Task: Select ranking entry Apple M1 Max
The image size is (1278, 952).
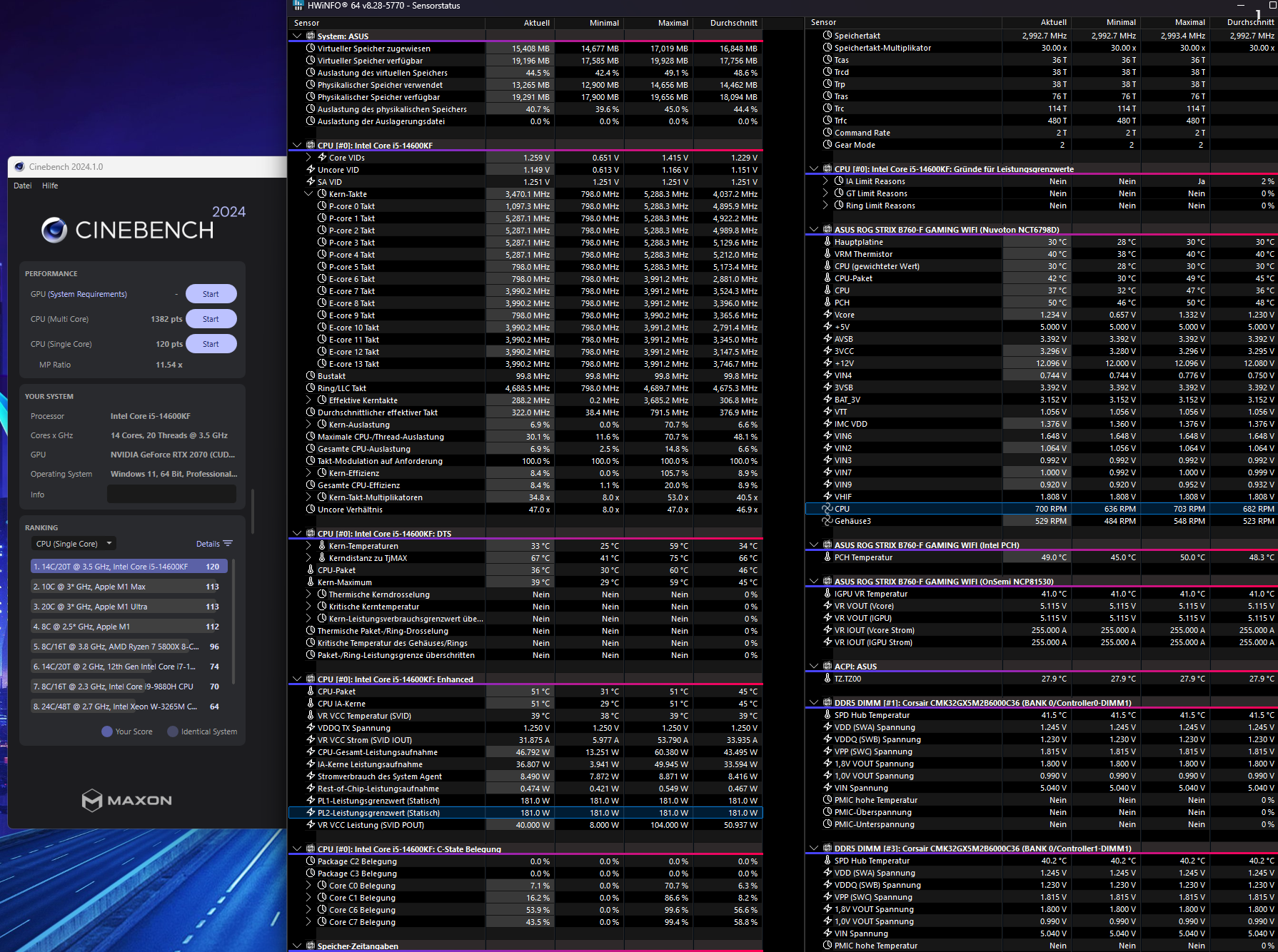Action: point(129,587)
